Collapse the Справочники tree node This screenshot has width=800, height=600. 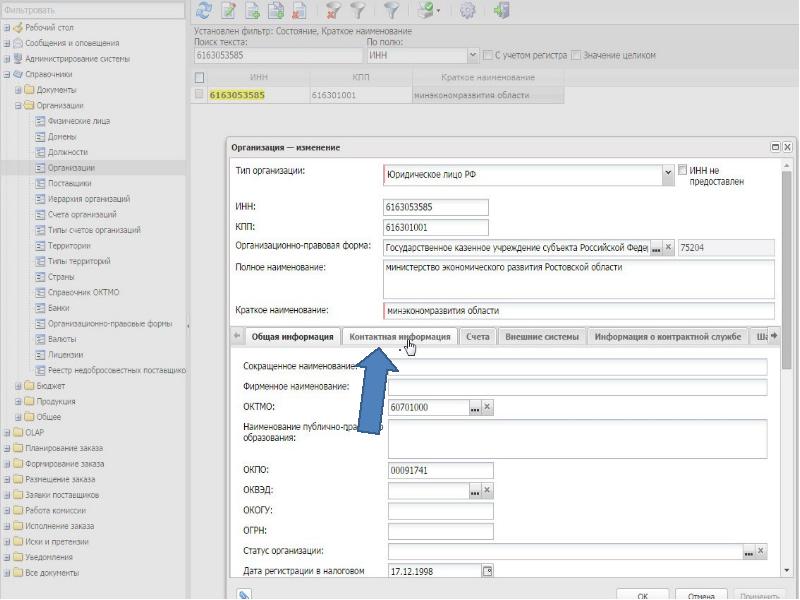[x=7, y=74]
